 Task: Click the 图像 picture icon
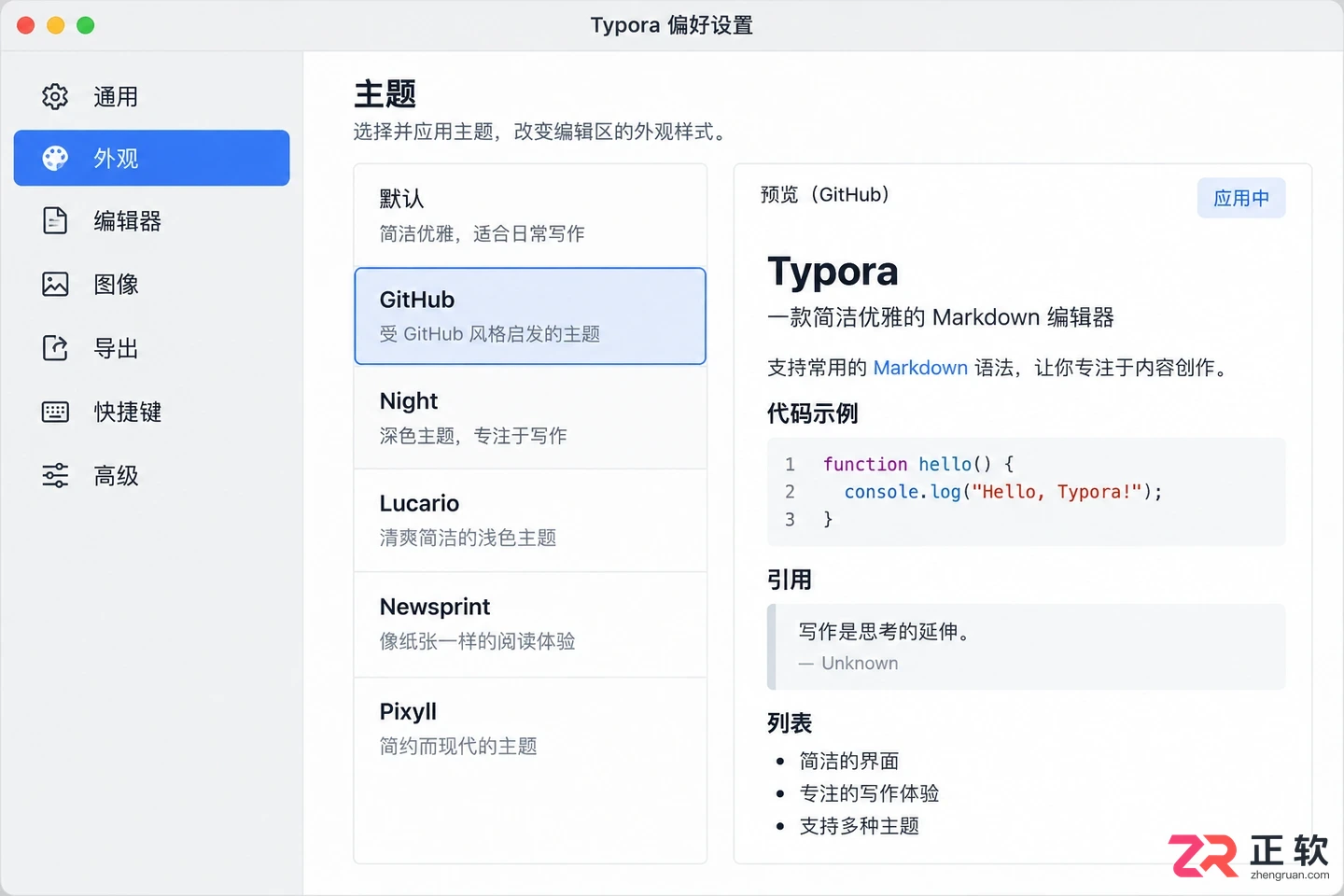55,284
